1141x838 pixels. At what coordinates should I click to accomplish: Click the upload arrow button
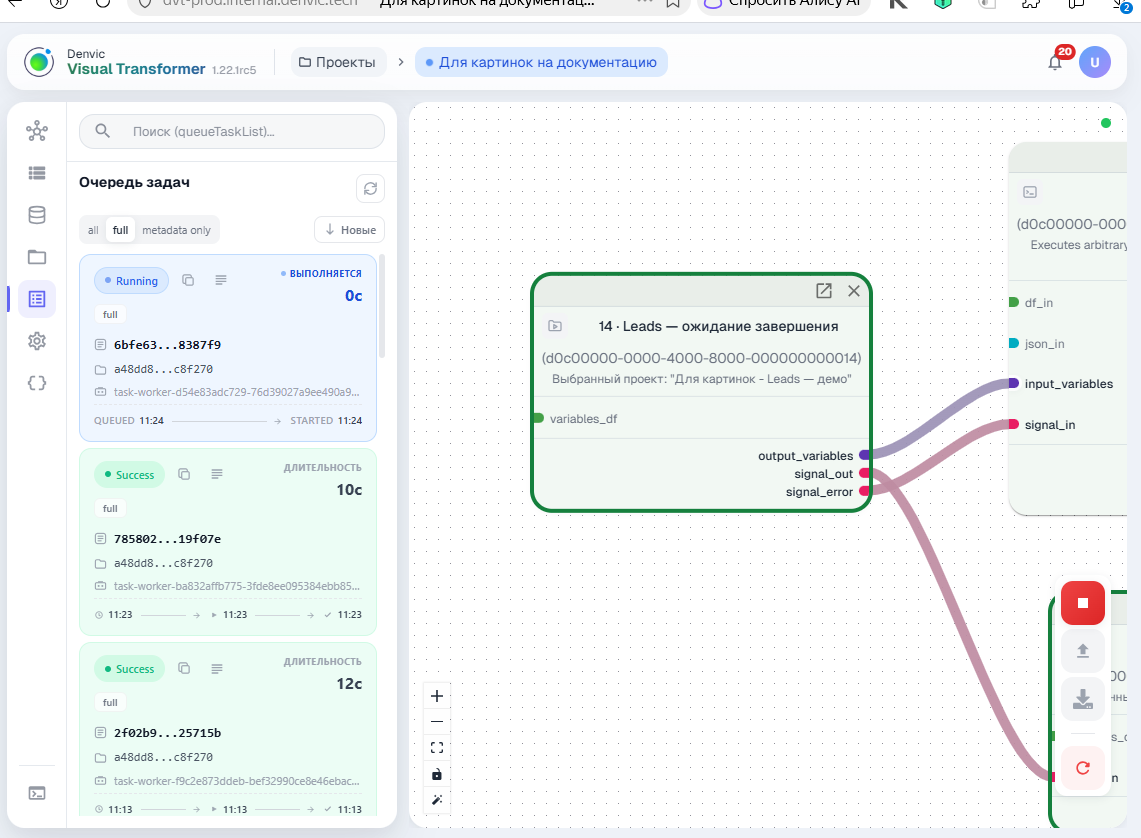point(1083,651)
